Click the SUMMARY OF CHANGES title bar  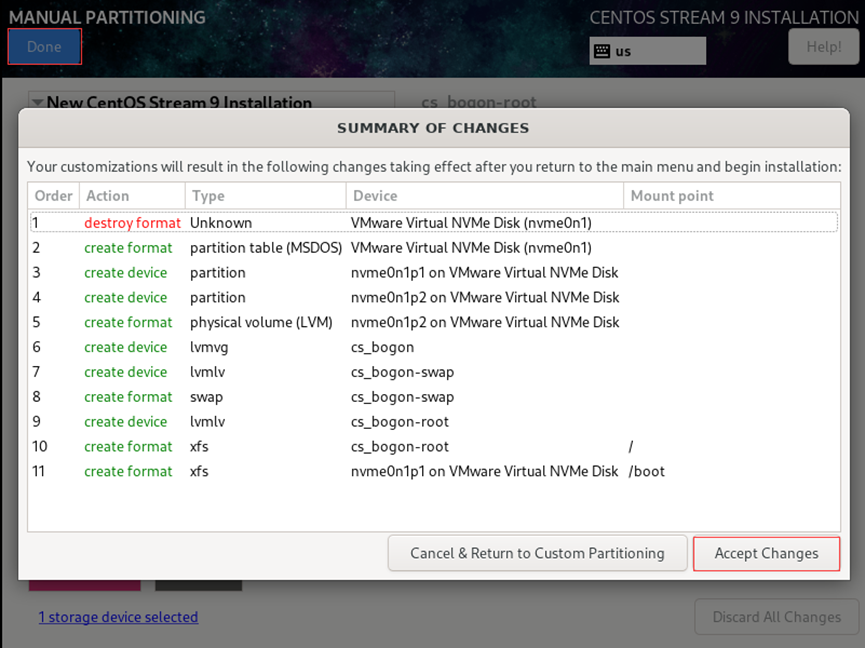(434, 128)
